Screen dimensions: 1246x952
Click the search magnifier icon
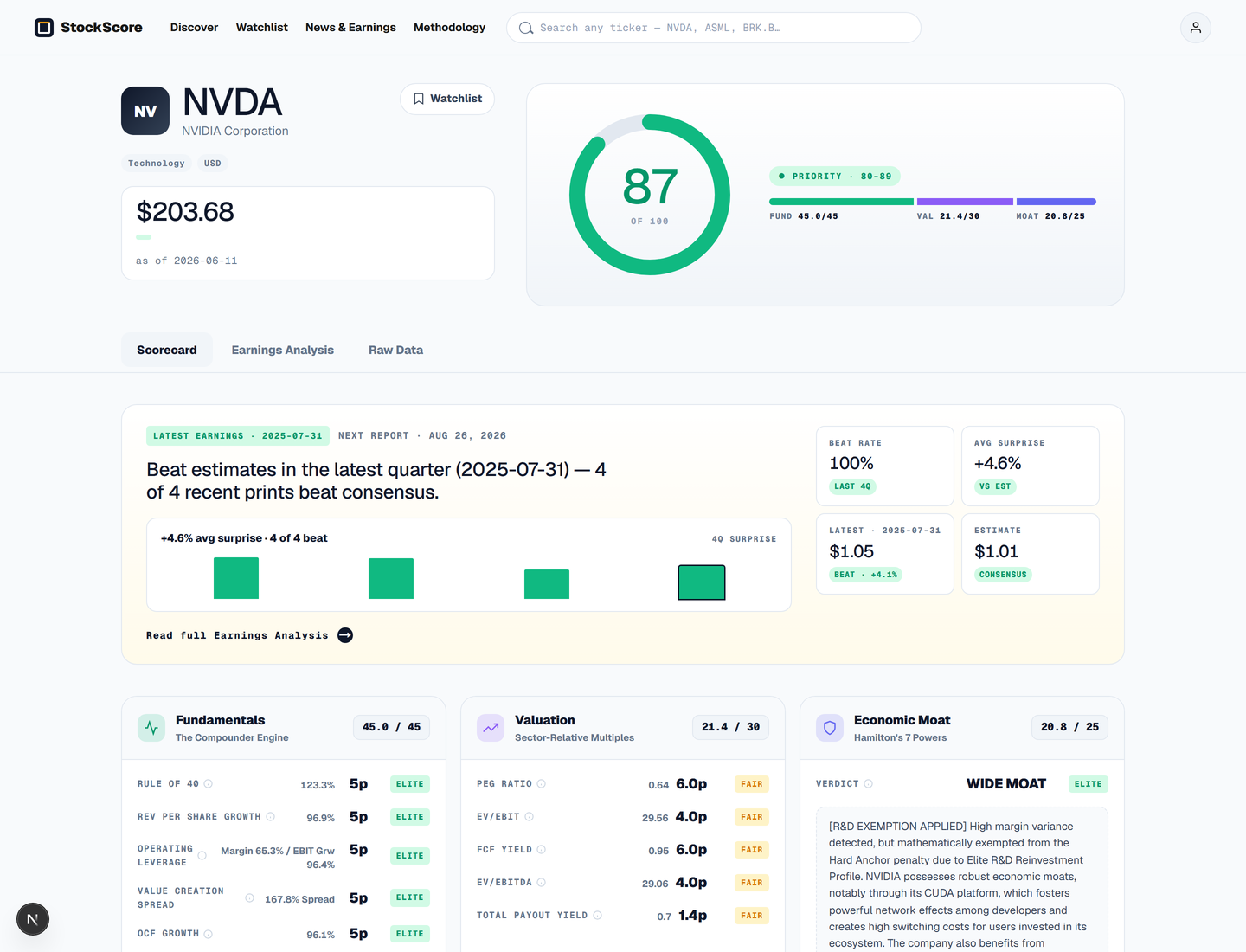tap(525, 28)
